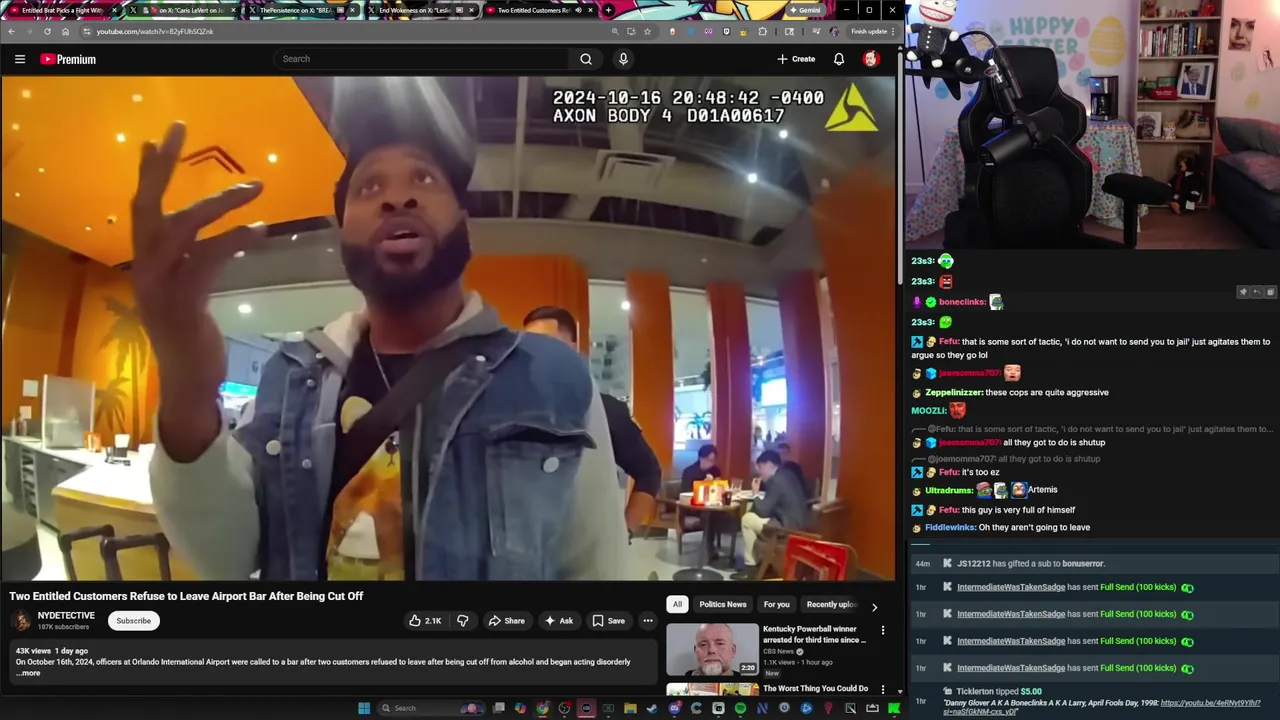Viewport: 1280px width, 720px height.
Task: Click bonuserror in gifted sub message
Action: 1082,564
